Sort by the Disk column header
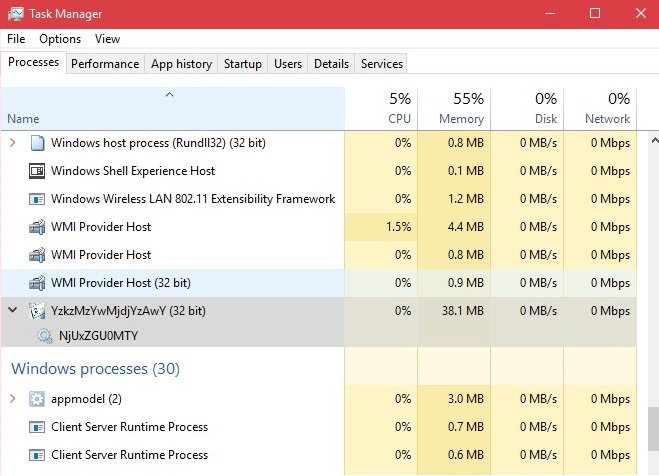This screenshot has width=659, height=476. pyautogui.click(x=527, y=108)
